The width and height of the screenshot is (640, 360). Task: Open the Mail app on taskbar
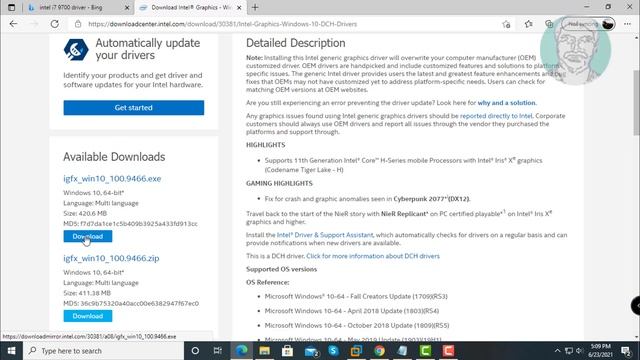coord(311,351)
